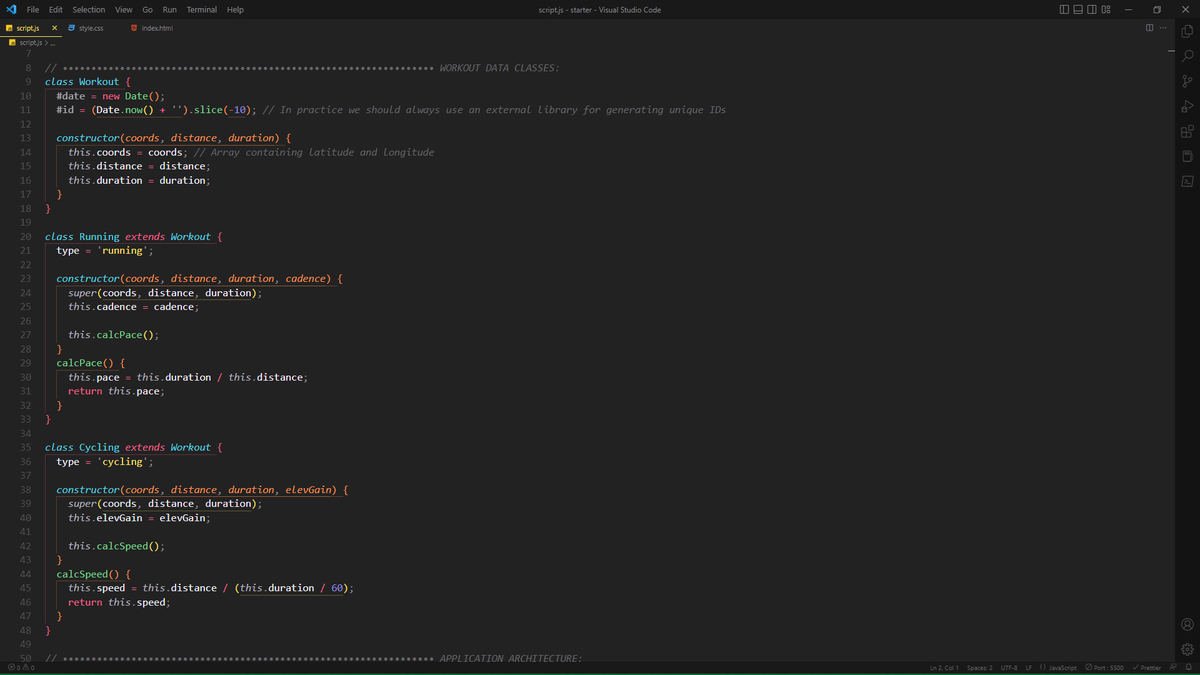Image resolution: width=1200 pixels, height=675 pixels.
Task: Open the File menu
Action: tap(33, 9)
